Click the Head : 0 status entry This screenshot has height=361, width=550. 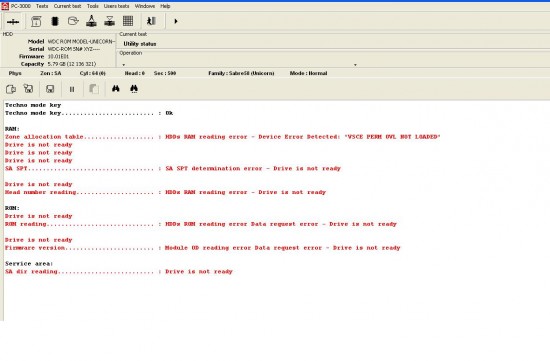[x=135, y=73]
